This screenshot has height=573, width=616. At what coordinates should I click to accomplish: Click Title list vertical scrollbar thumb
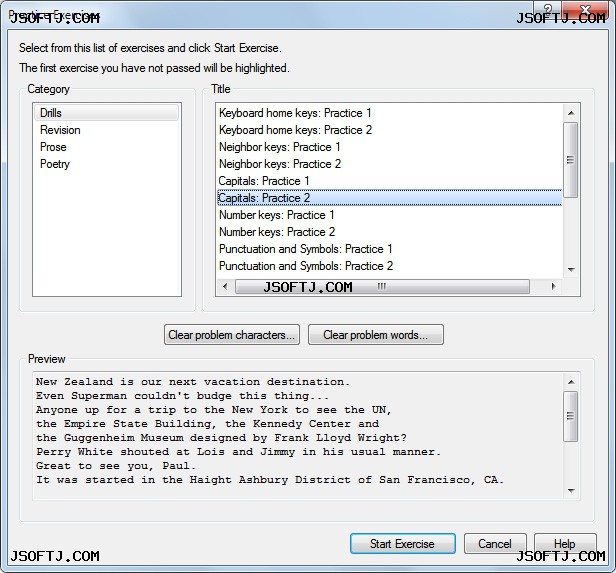[571, 159]
